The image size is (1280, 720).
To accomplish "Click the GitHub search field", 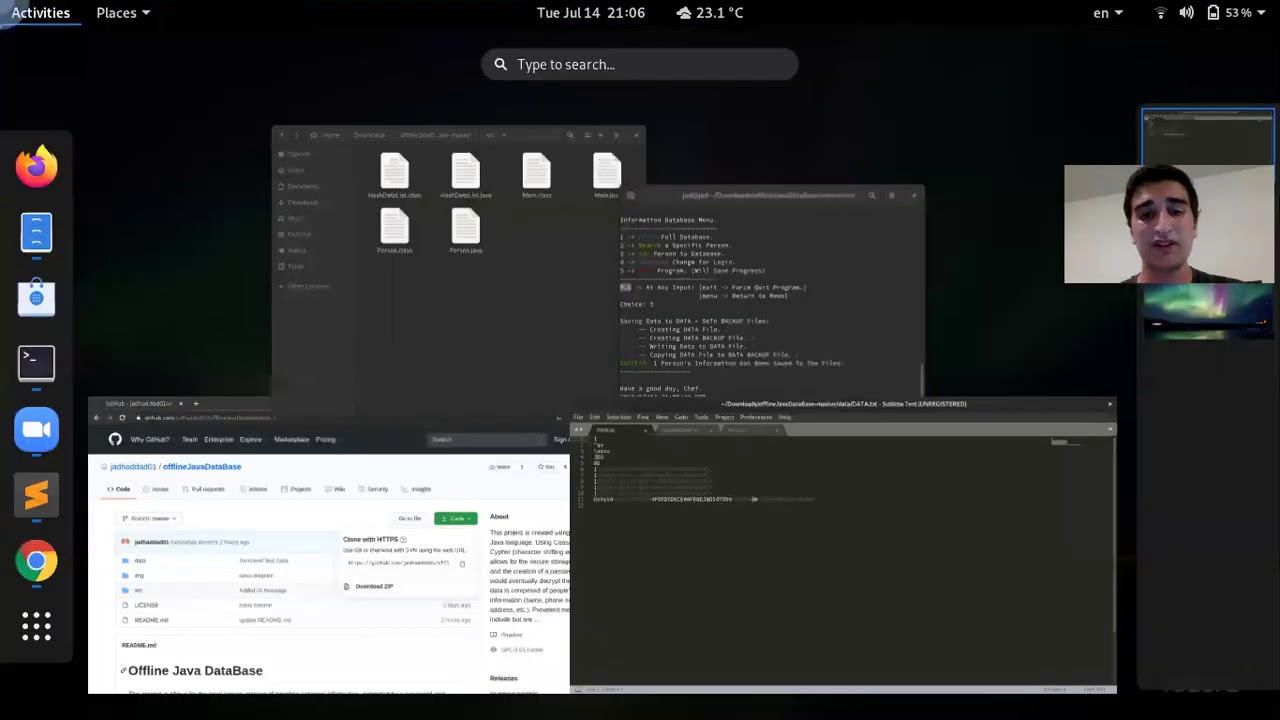I will pyautogui.click(x=485, y=439).
